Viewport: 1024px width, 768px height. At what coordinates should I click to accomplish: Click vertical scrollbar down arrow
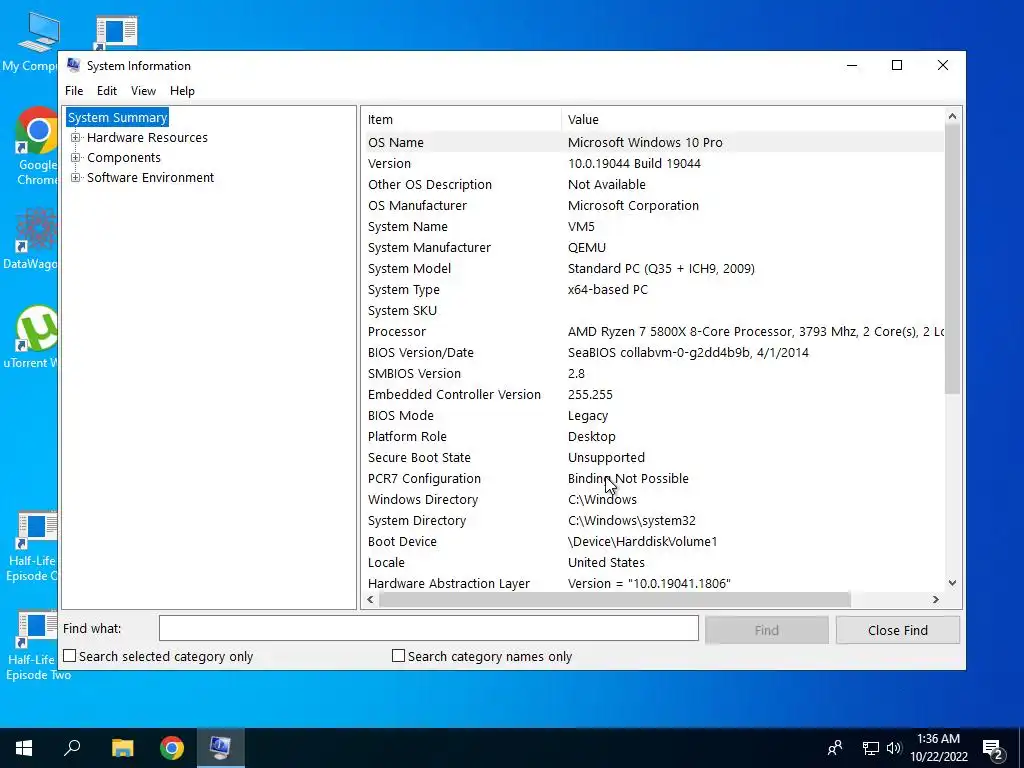tap(952, 583)
